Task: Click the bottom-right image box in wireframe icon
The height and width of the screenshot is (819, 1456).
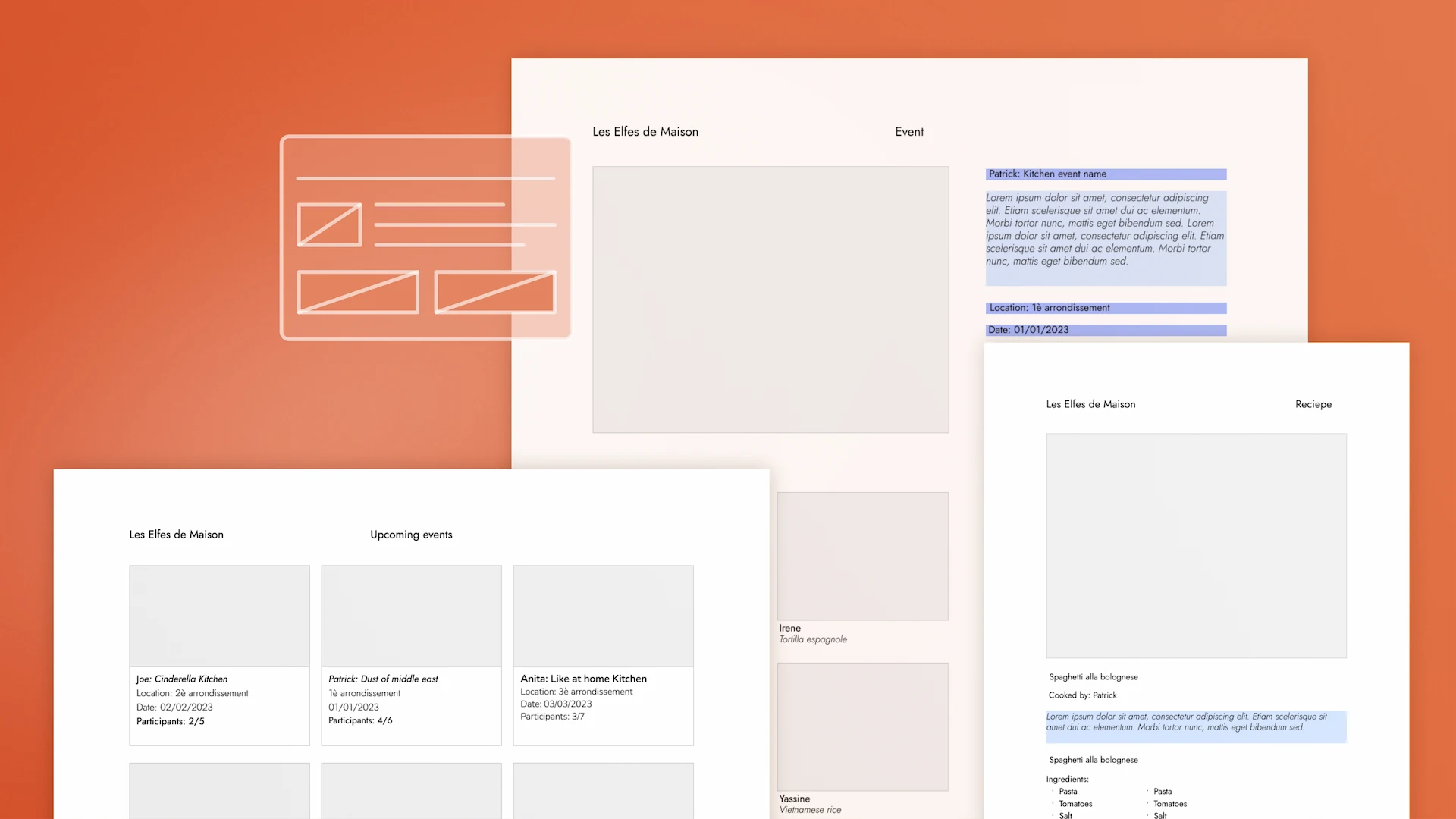Action: pos(494,292)
